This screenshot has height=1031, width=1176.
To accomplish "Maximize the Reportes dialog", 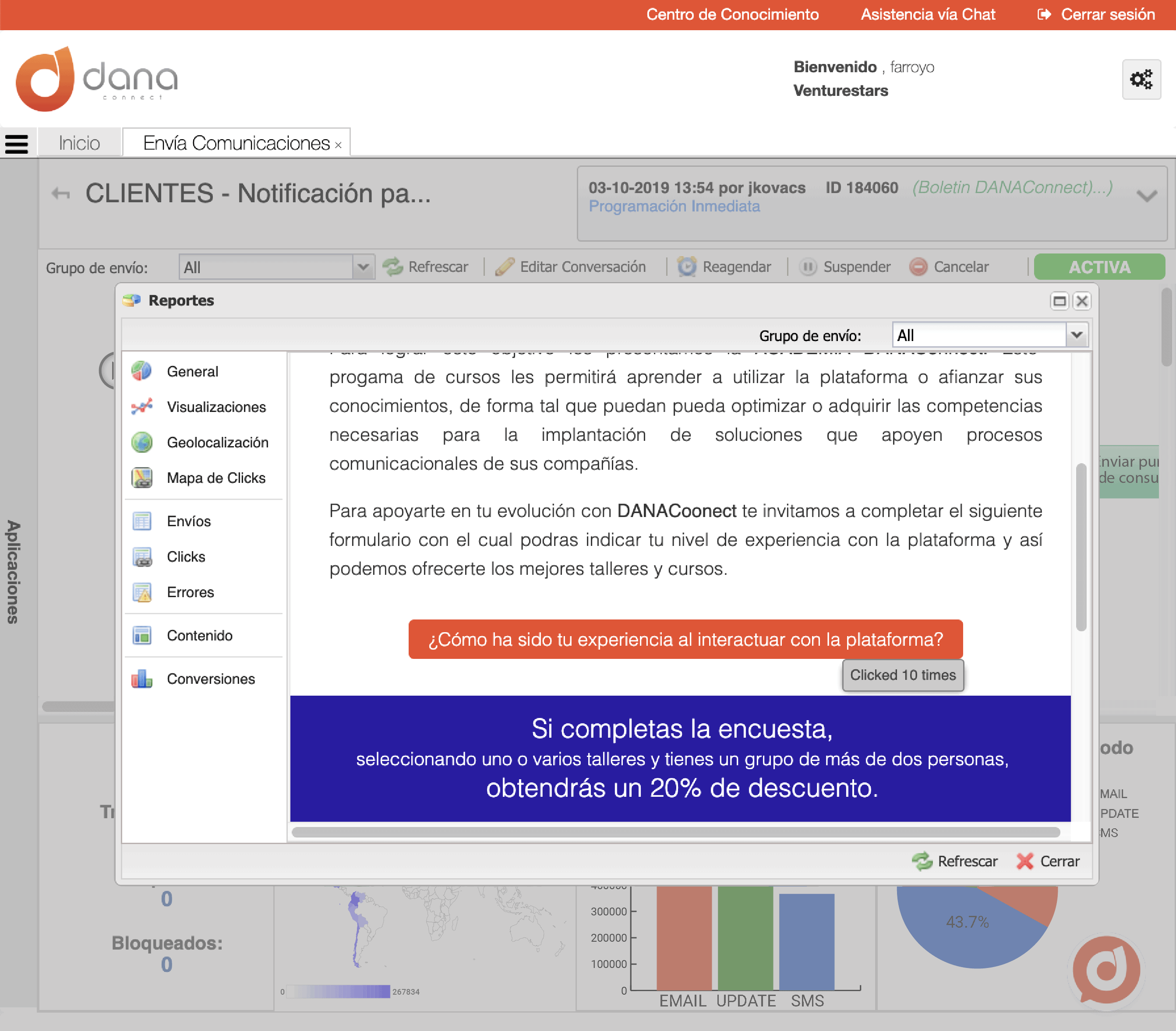I will pyautogui.click(x=1059, y=301).
